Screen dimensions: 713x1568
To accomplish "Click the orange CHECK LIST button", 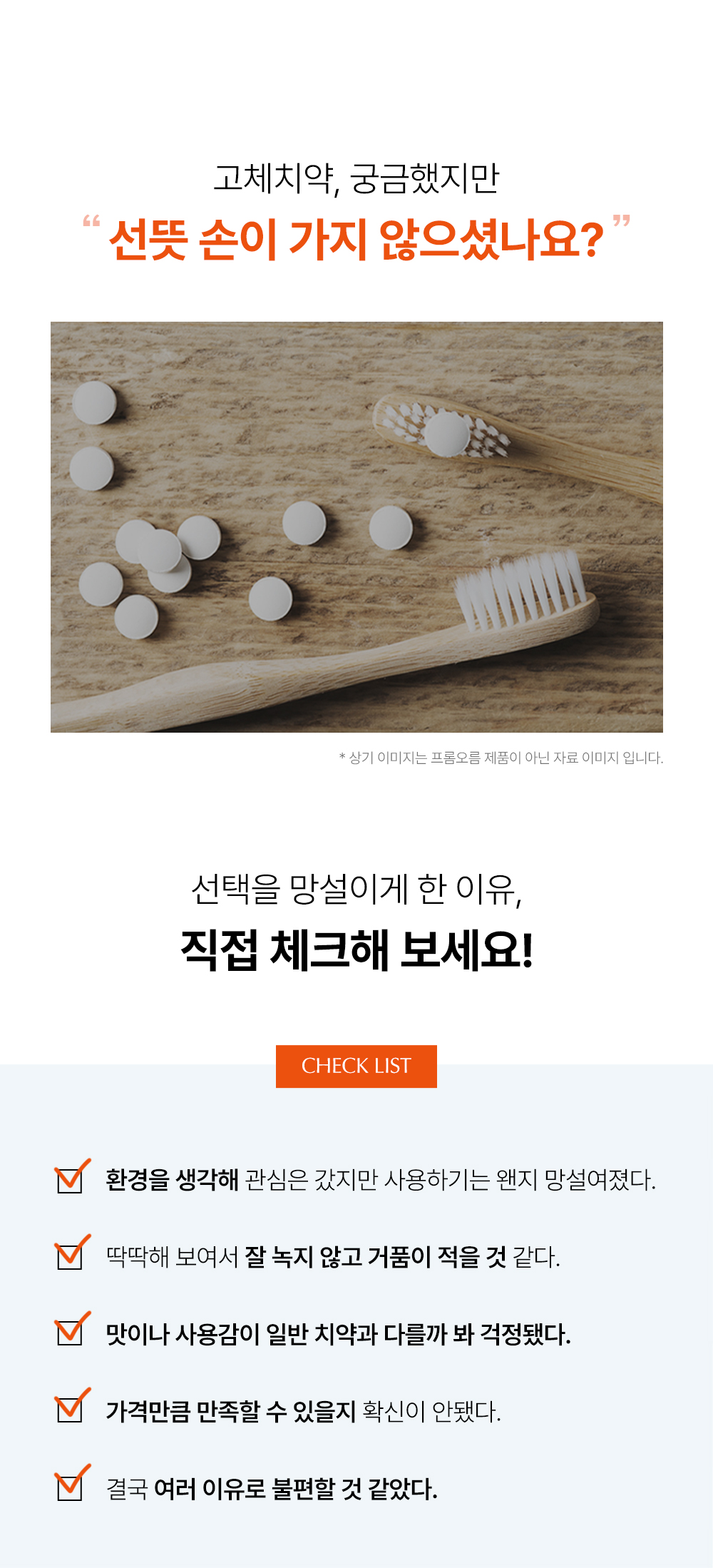I will point(356,1066).
